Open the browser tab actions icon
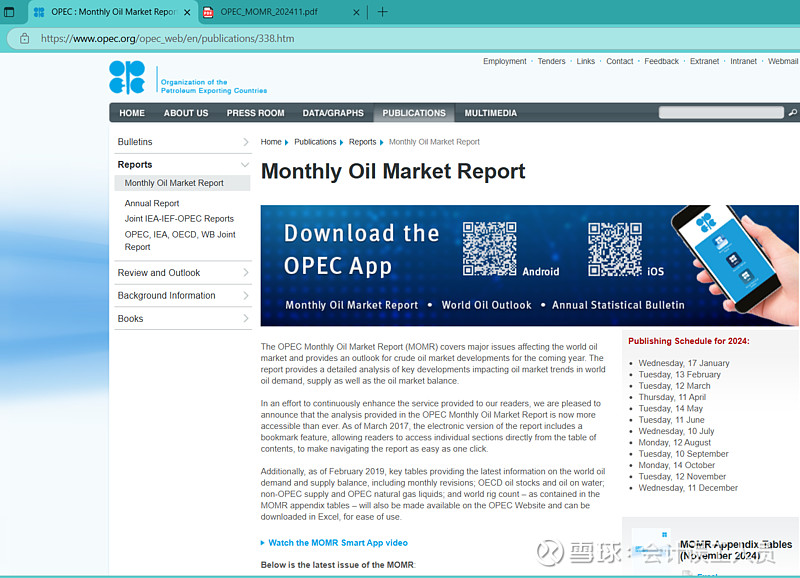Viewport: 800px width, 578px height. pos(9,12)
